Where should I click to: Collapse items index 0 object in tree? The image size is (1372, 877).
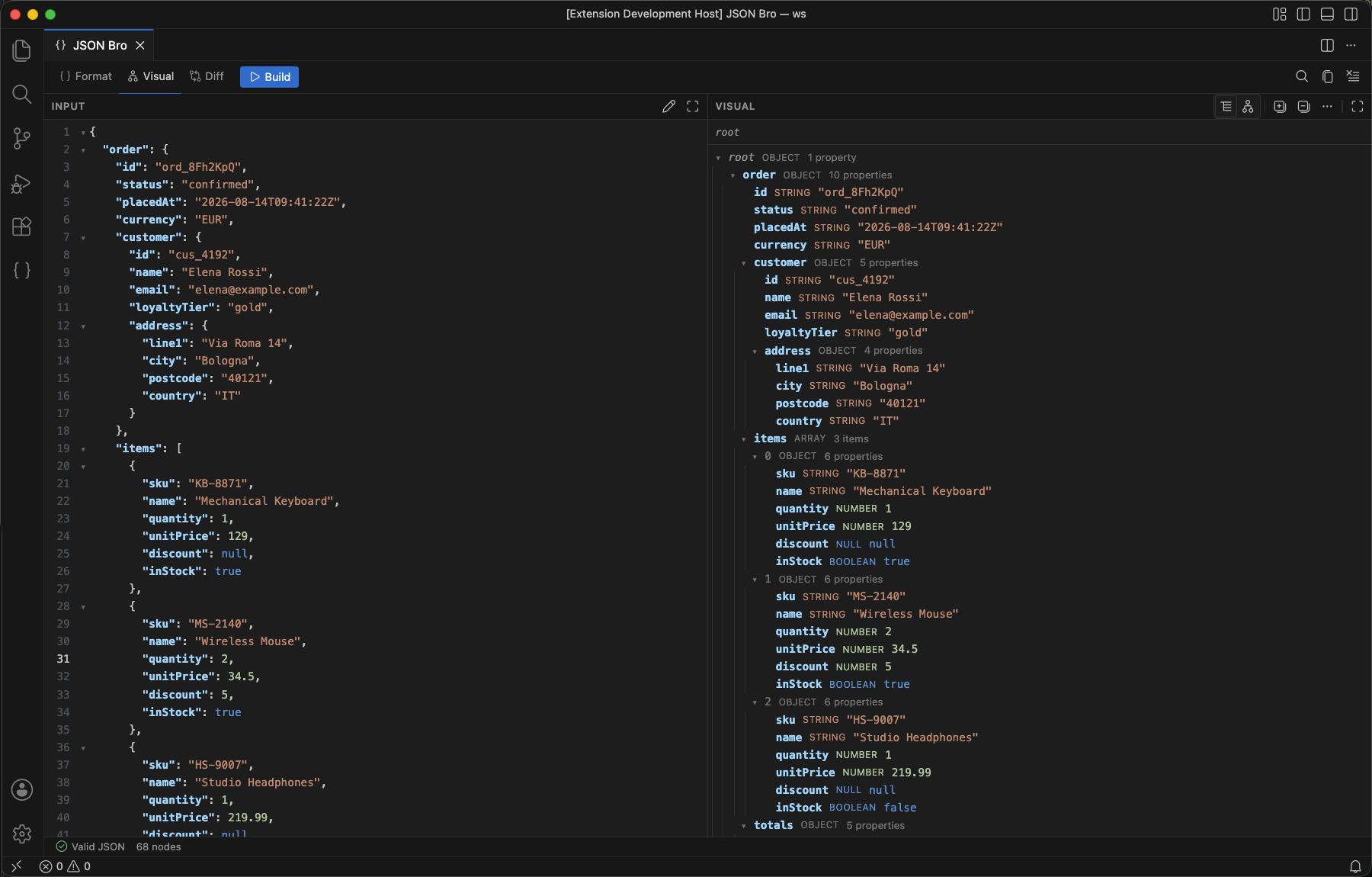(755, 457)
